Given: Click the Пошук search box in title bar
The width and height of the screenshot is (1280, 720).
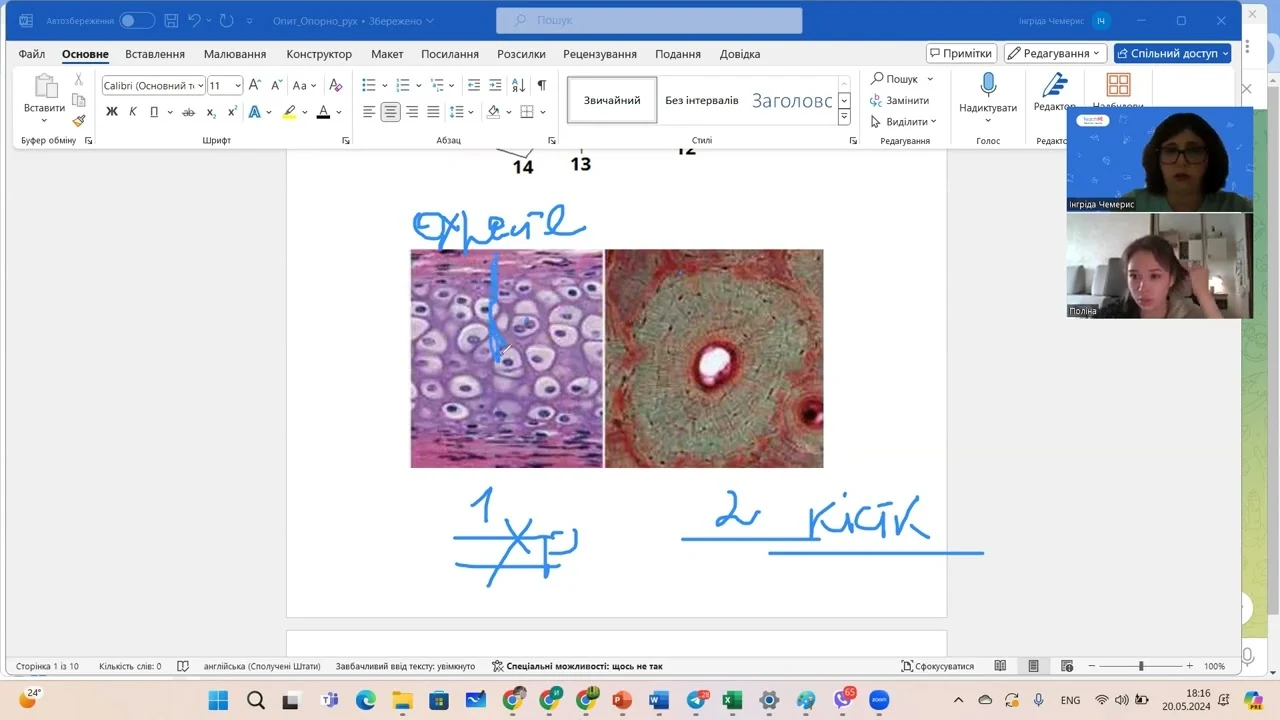Looking at the screenshot, I should tap(649, 21).
